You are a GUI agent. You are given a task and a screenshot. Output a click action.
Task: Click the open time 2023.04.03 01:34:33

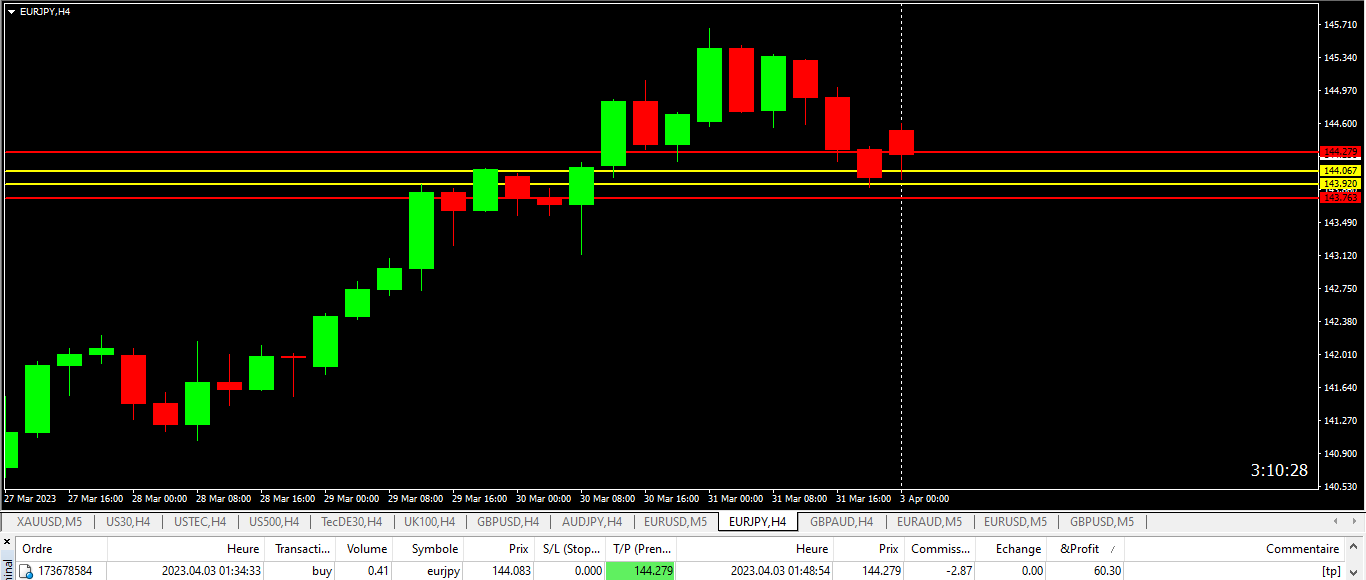(211, 571)
